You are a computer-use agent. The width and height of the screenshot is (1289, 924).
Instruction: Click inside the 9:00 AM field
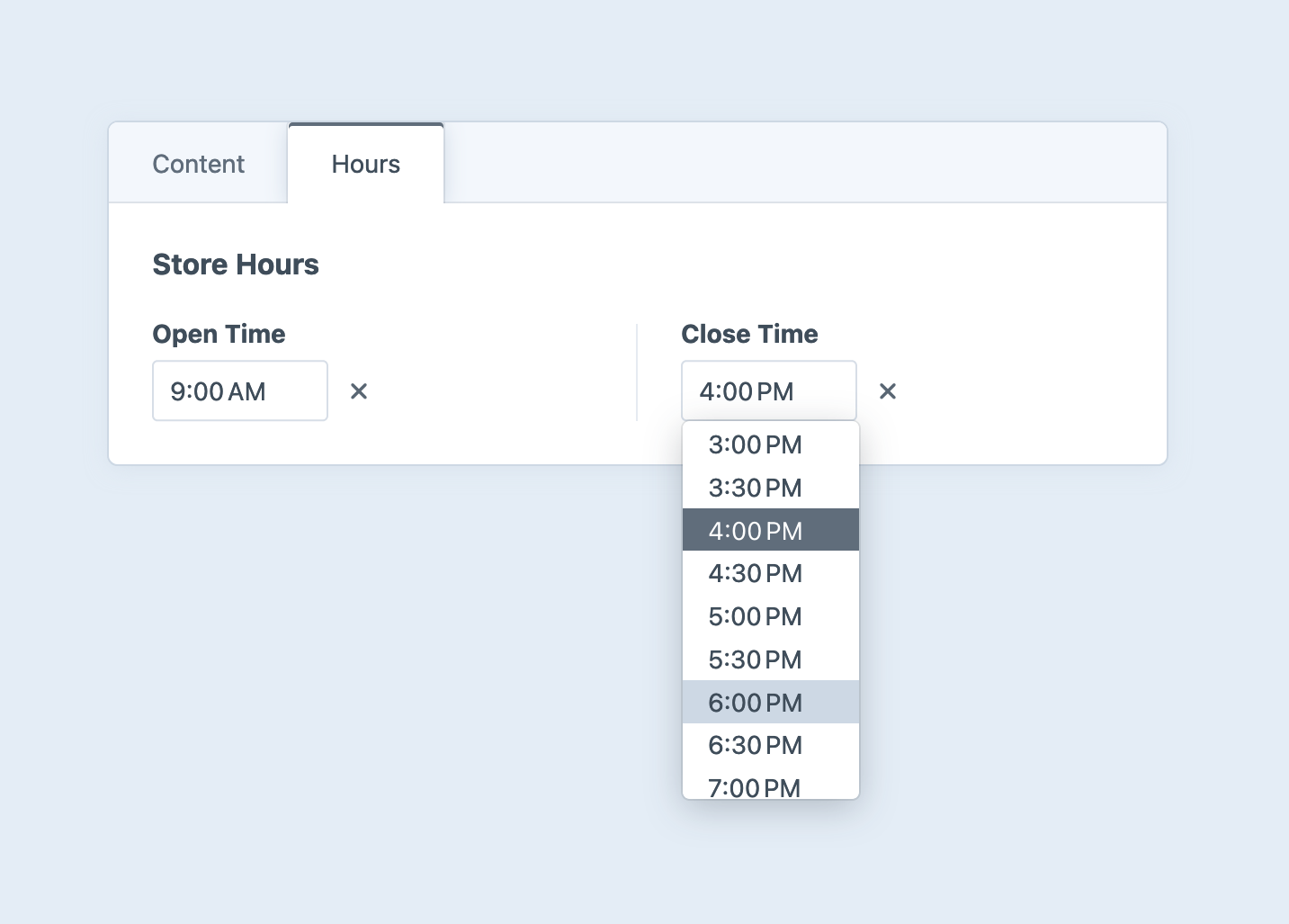[239, 390]
